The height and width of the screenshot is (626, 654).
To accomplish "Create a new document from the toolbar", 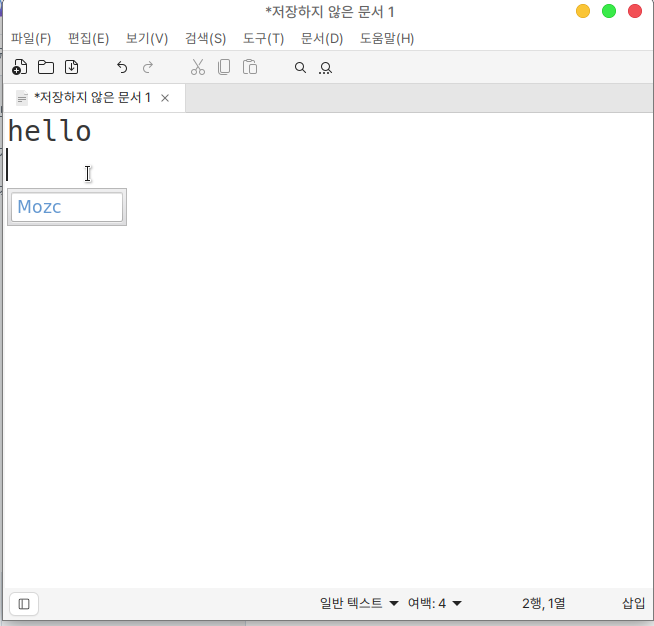I will 19,68.
